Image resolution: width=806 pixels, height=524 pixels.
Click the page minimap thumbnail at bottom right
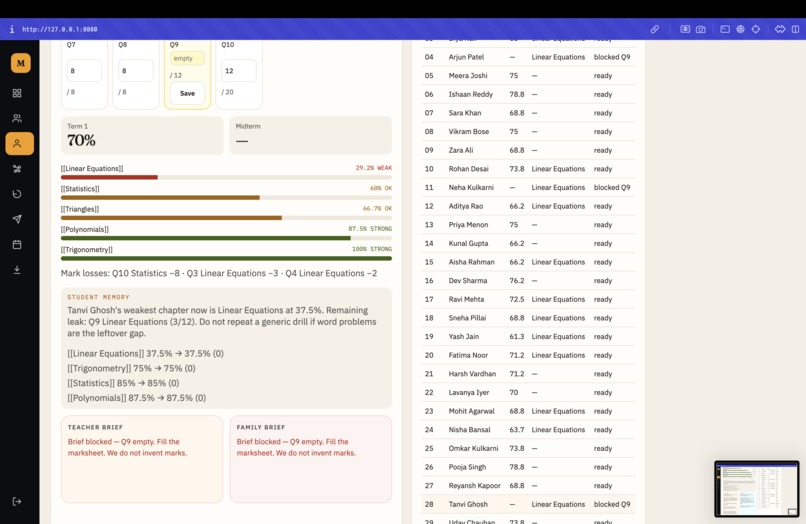pyautogui.click(x=757, y=489)
